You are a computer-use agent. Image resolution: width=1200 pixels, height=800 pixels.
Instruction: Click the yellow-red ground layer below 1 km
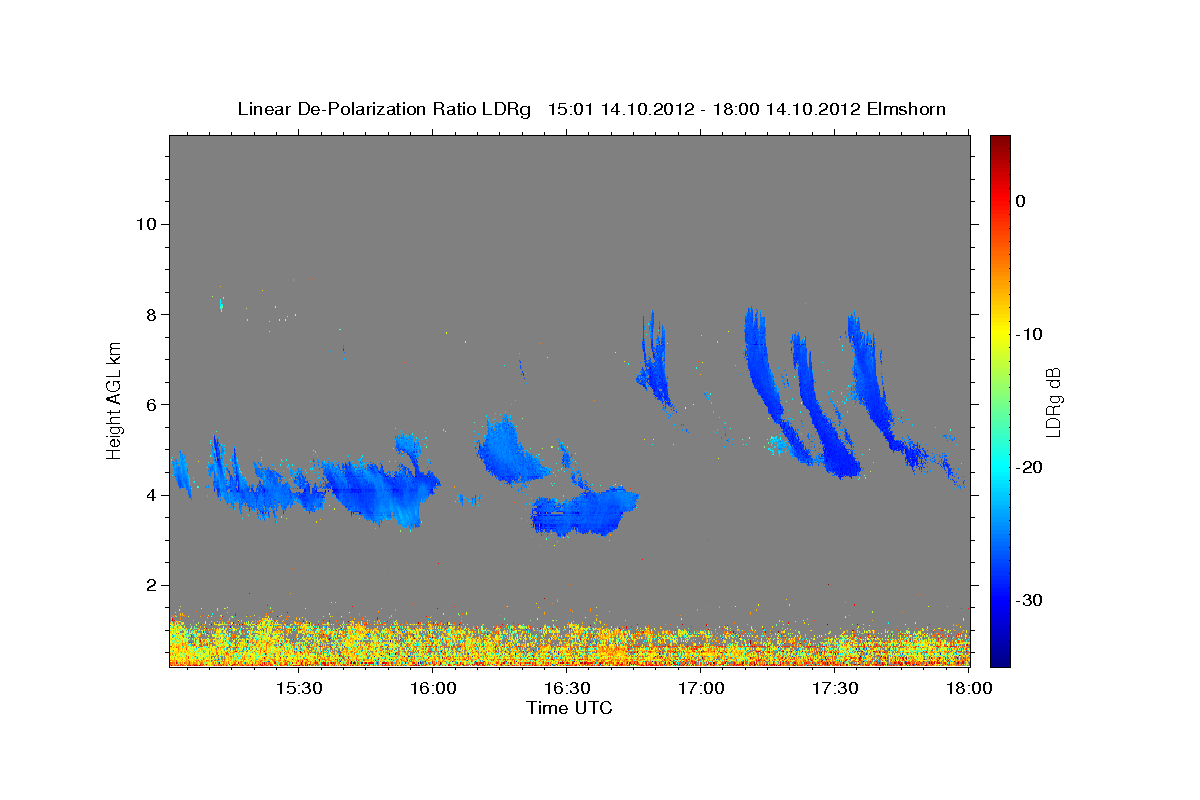pyautogui.click(x=569, y=642)
